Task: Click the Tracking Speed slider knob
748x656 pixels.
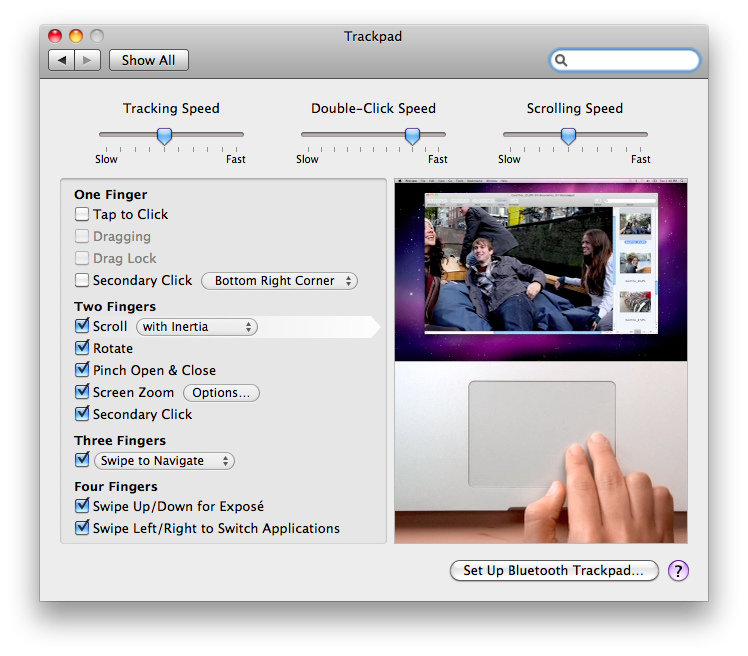Action: [x=164, y=136]
